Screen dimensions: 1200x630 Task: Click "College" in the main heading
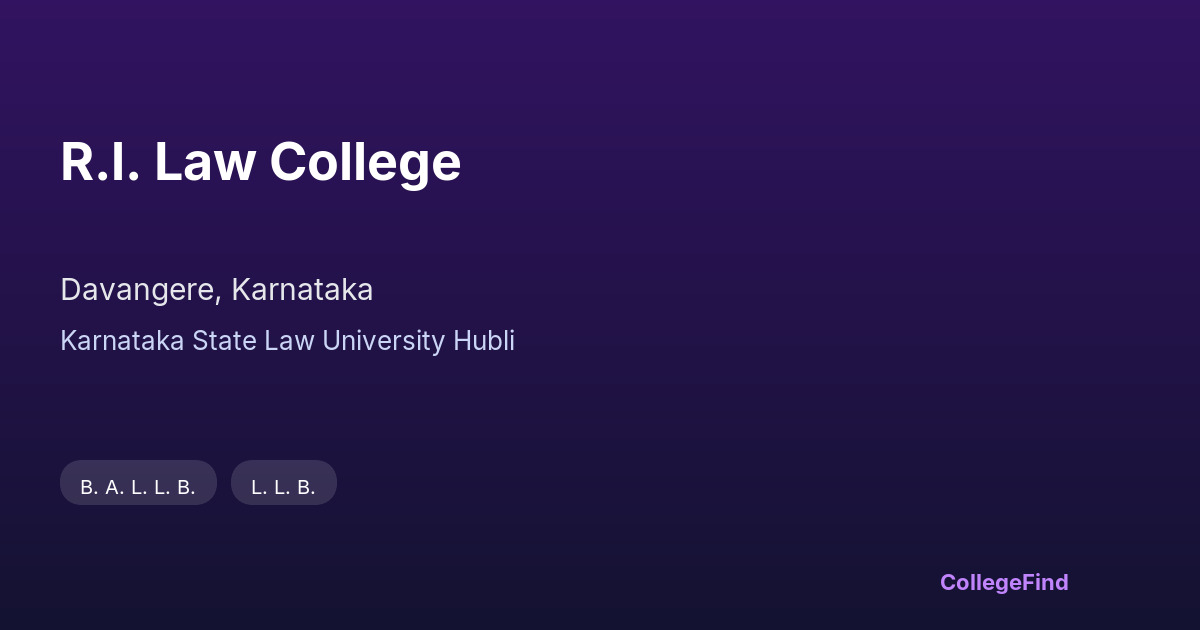click(x=365, y=162)
